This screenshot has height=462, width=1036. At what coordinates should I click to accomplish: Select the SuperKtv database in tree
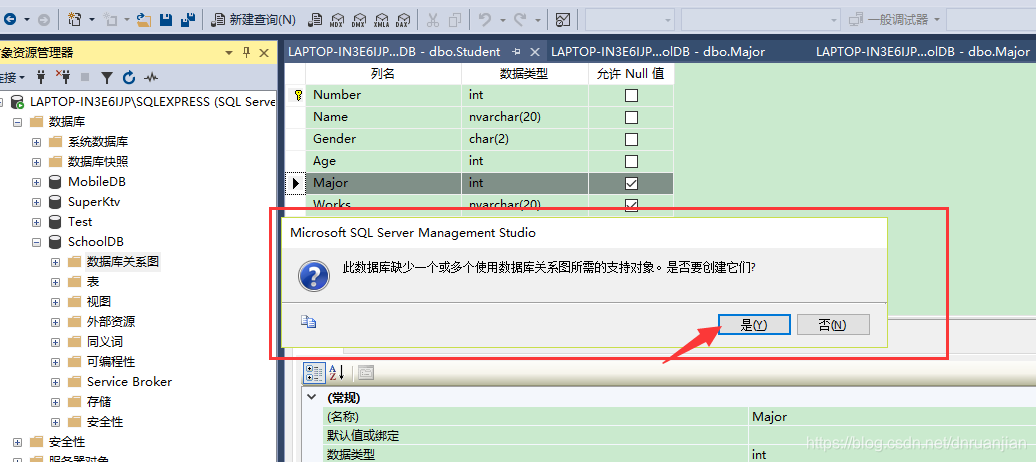tap(94, 202)
